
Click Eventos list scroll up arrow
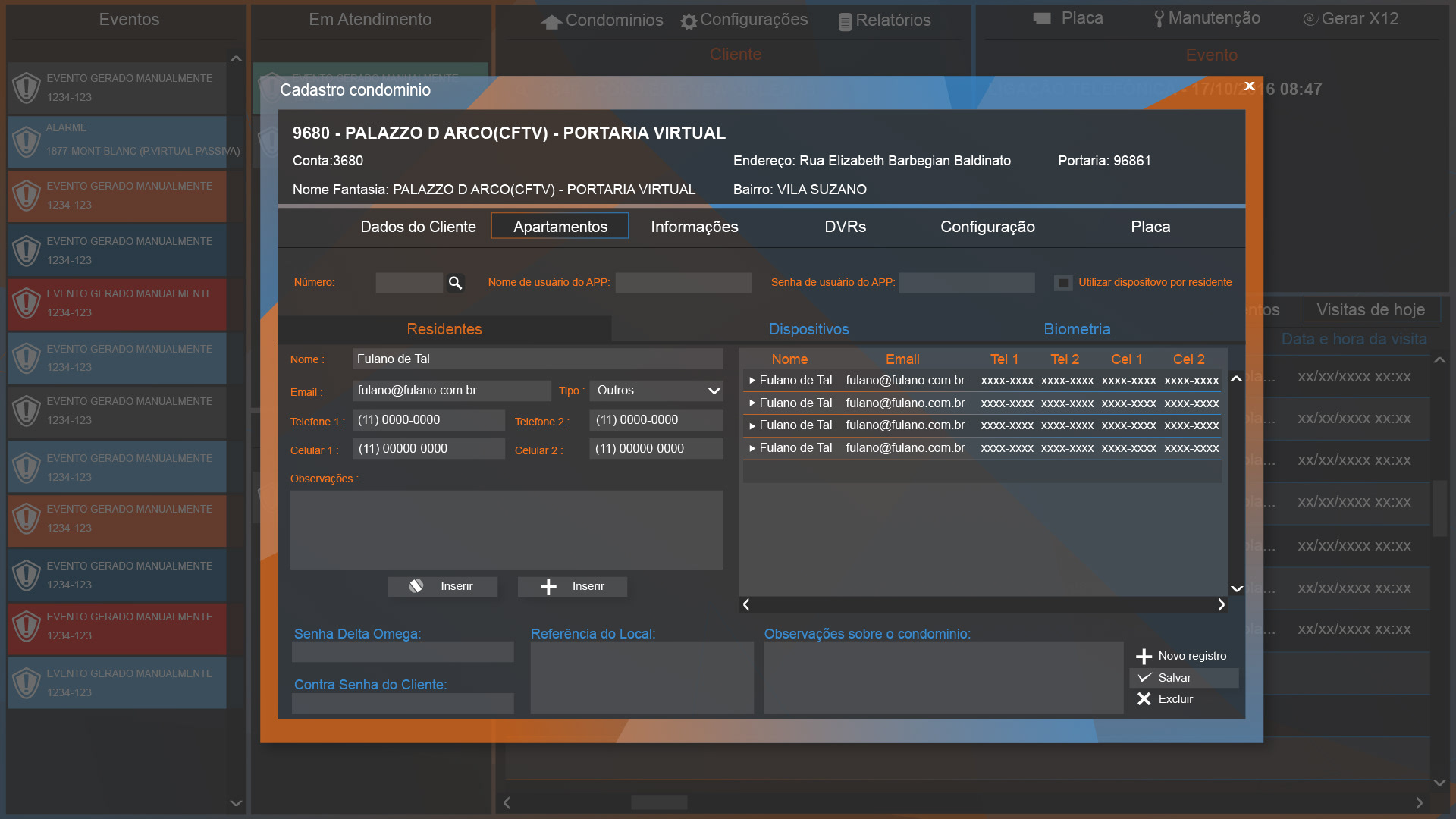coord(236,58)
